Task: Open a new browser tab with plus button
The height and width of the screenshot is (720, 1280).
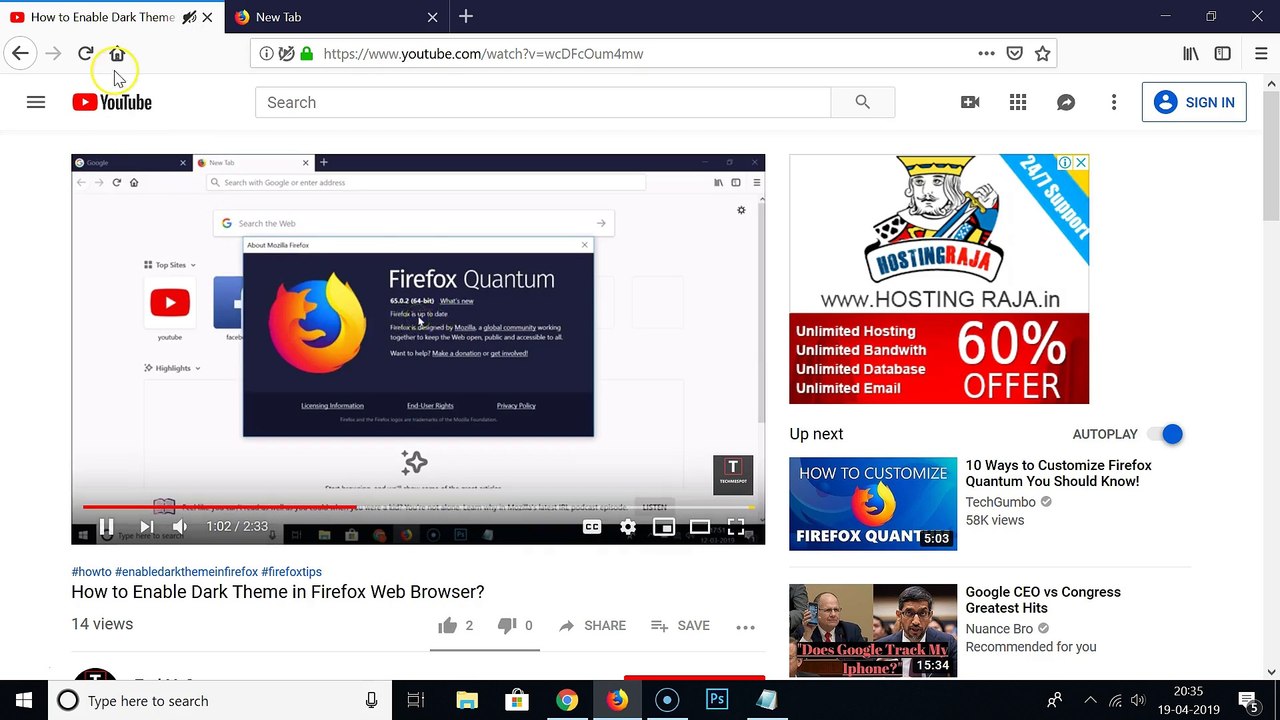Action: pyautogui.click(x=466, y=16)
